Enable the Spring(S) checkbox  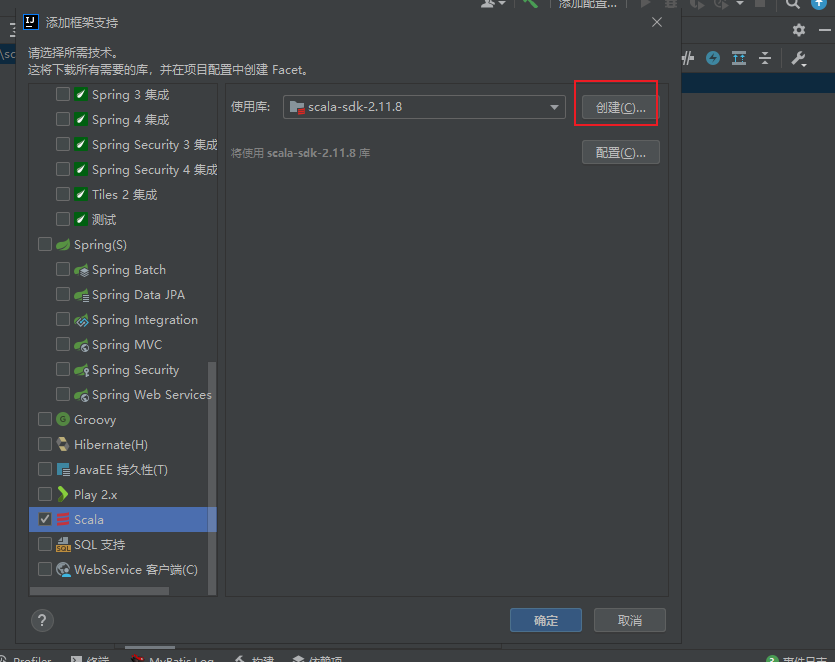pyautogui.click(x=45, y=244)
